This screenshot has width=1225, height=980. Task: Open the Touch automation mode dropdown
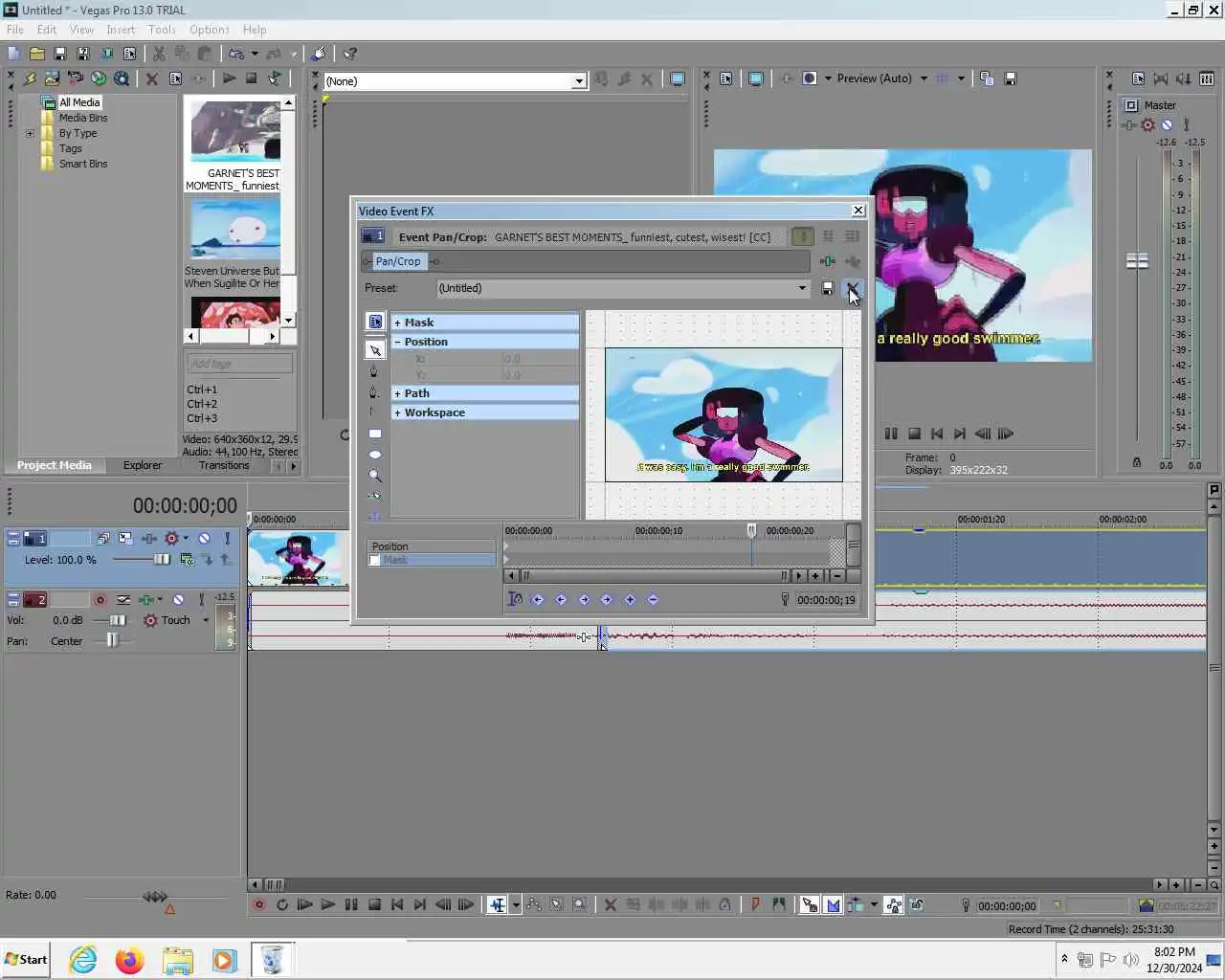[205, 620]
